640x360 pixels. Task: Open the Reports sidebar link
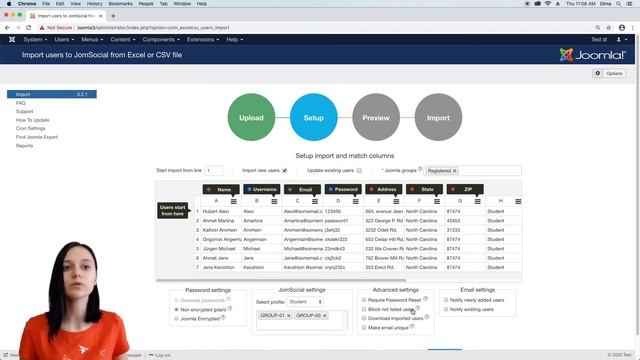24,146
